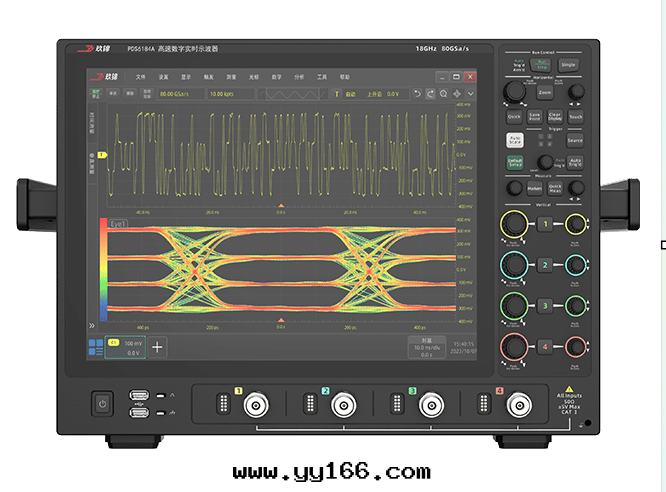This screenshot has height=492, width=666.
Task: Click the undo arrow icon in toolbar
Action: 416,94
